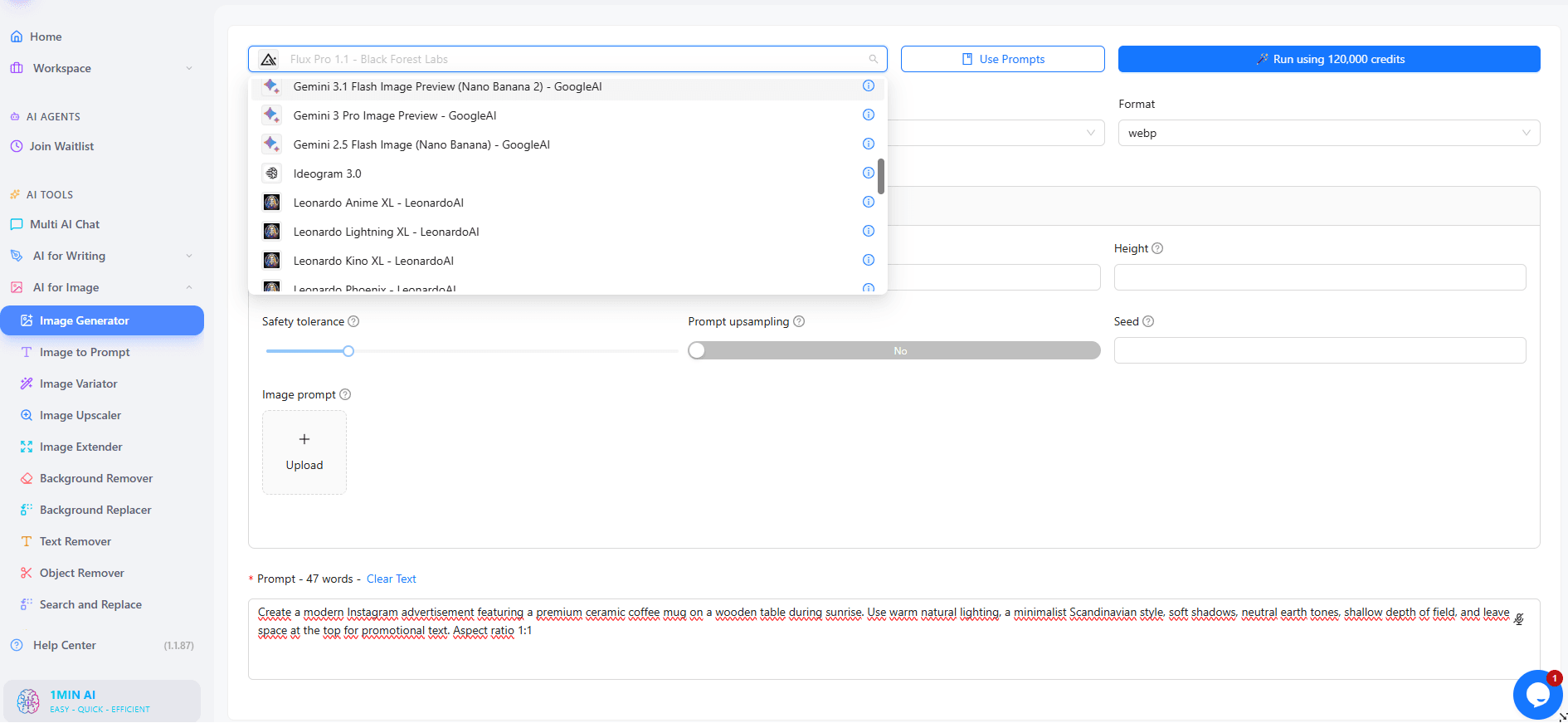The height and width of the screenshot is (723, 1568).
Task: Click the Object Remover scissors icon
Action: point(27,573)
